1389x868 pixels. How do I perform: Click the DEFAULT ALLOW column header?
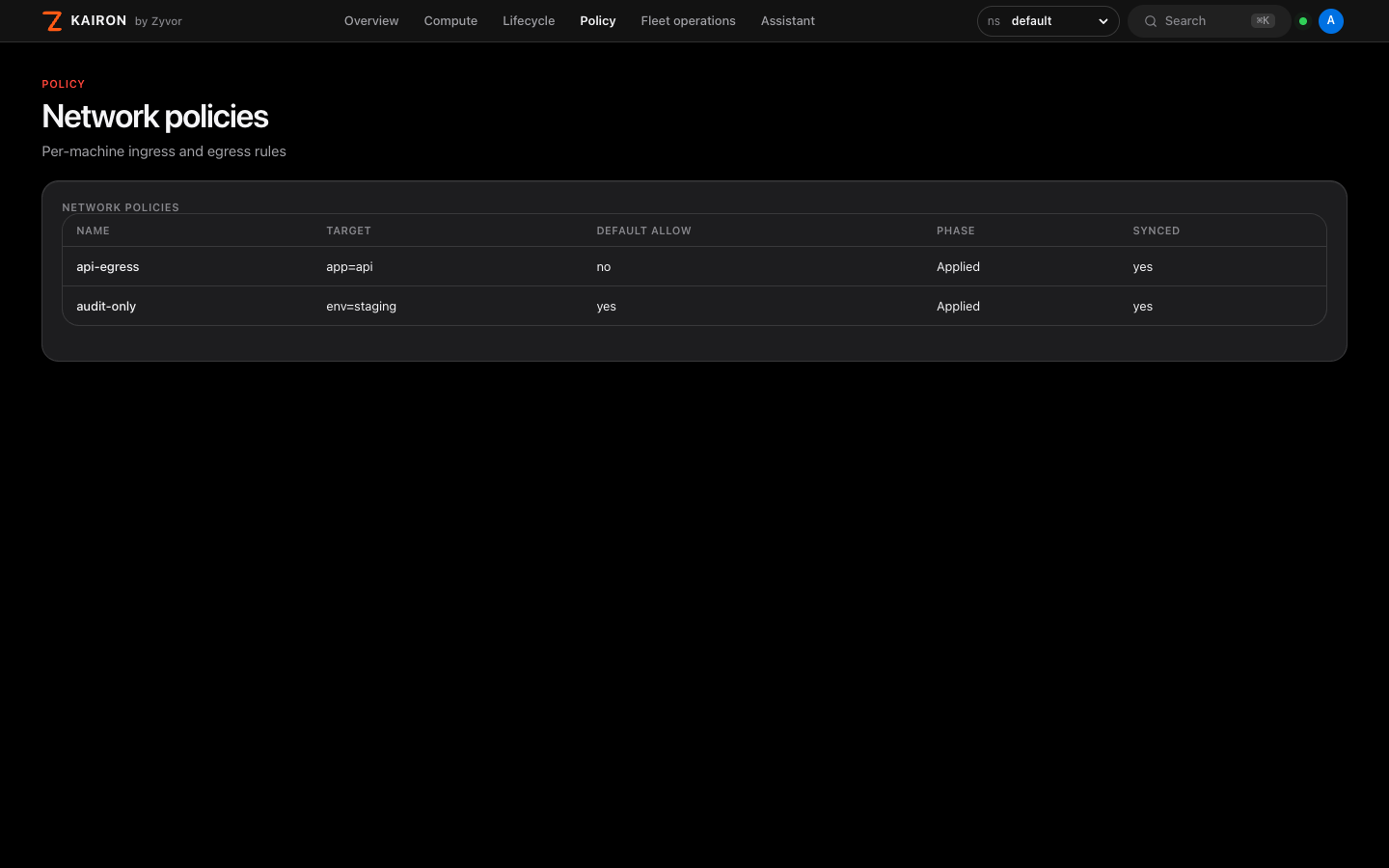643,231
